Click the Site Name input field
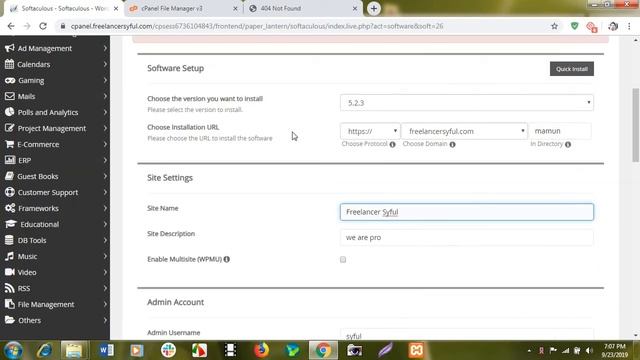 point(467,212)
